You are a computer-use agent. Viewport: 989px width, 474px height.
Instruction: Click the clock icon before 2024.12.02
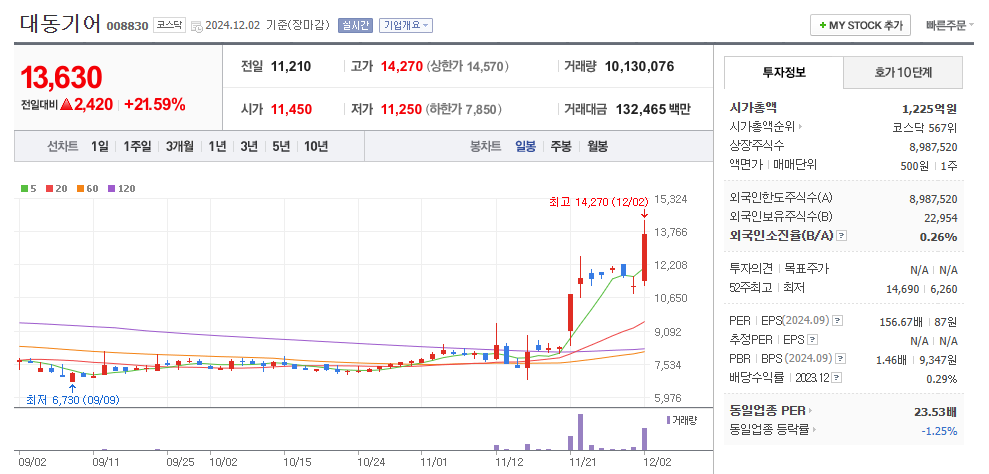tap(196, 26)
